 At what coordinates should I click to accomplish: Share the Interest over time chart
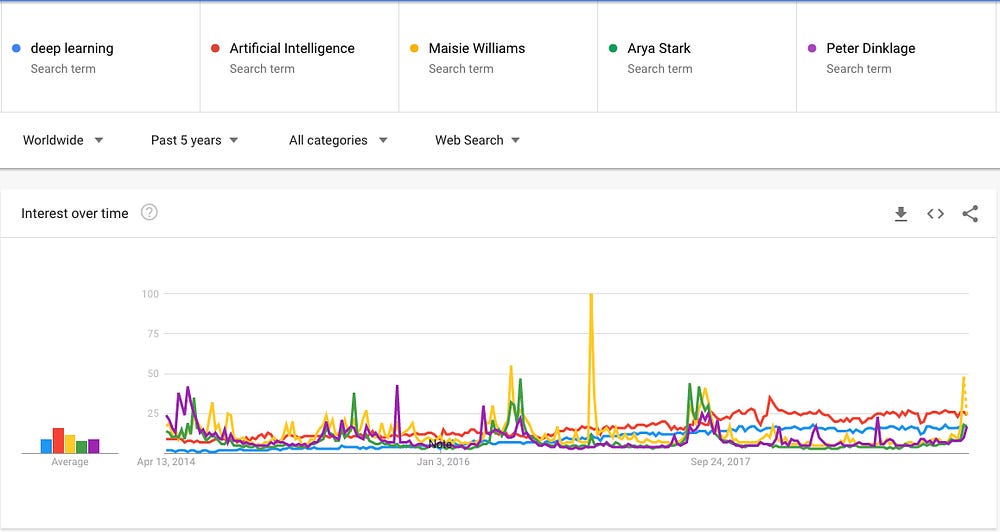(970, 214)
